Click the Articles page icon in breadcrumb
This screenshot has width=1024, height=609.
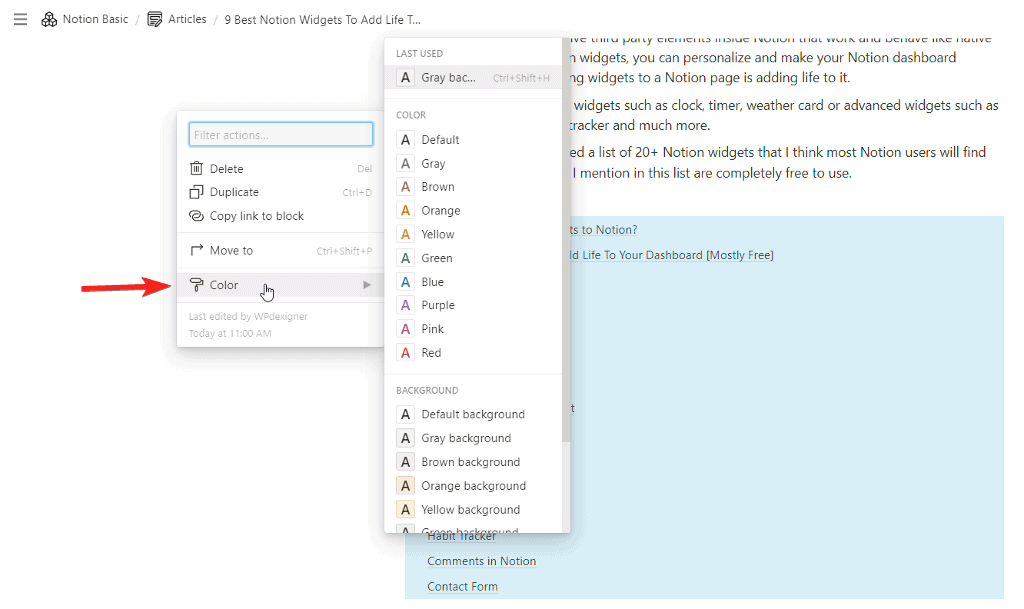pyautogui.click(x=155, y=18)
